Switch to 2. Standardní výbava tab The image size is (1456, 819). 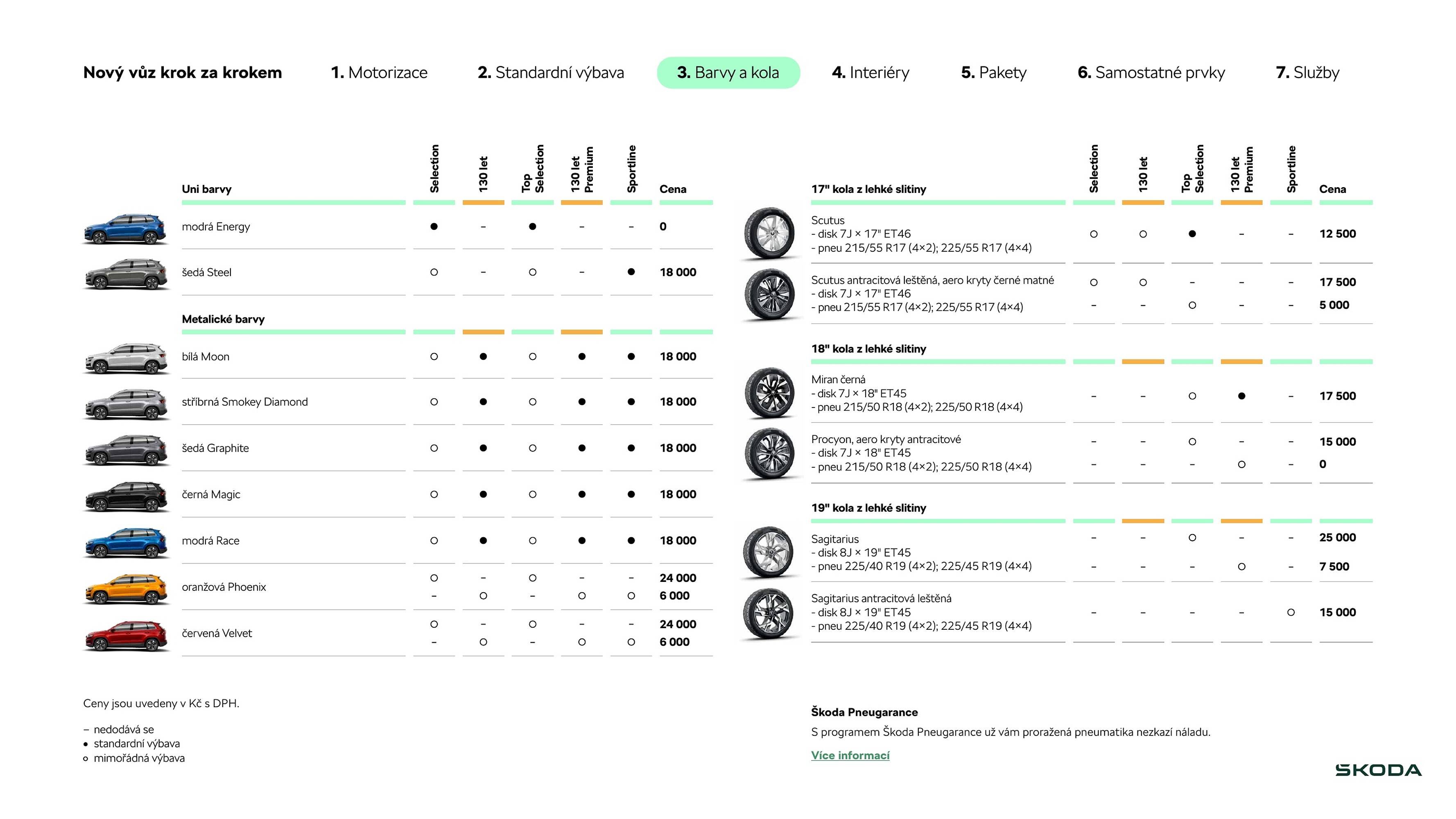coord(551,72)
